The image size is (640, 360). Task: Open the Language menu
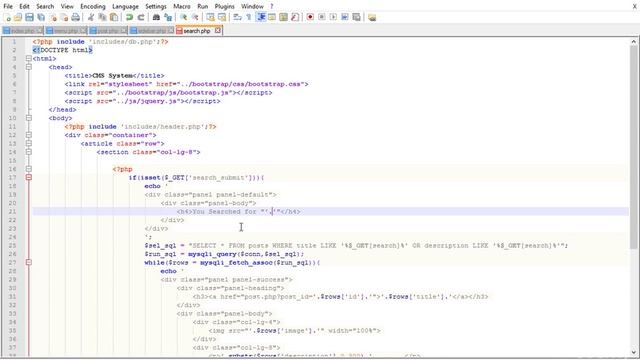pos(125,6)
